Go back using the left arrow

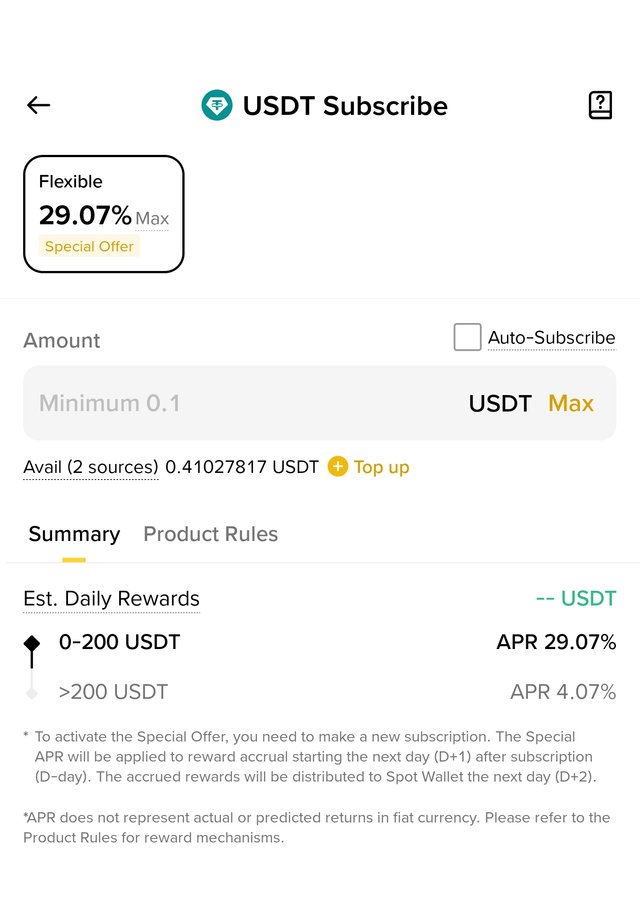[39, 105]
